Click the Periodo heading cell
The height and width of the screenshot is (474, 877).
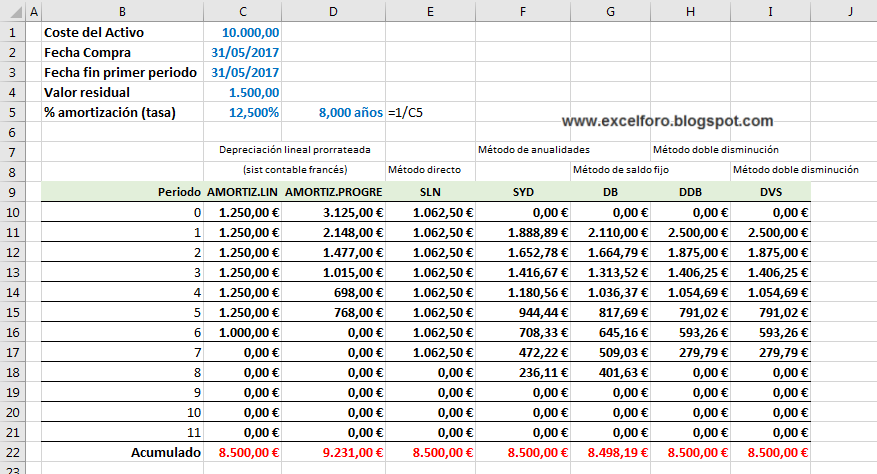(x=122, y=193)
